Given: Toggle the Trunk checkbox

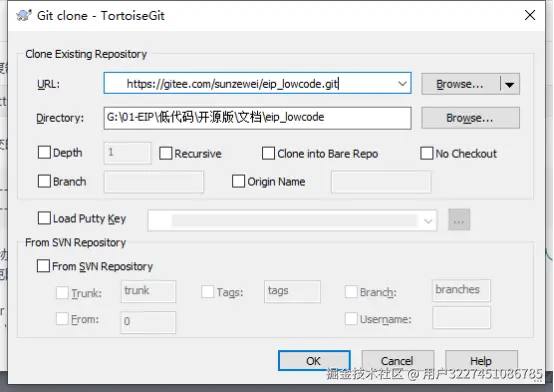Looking at the screenshot, I should click(62, 293).
